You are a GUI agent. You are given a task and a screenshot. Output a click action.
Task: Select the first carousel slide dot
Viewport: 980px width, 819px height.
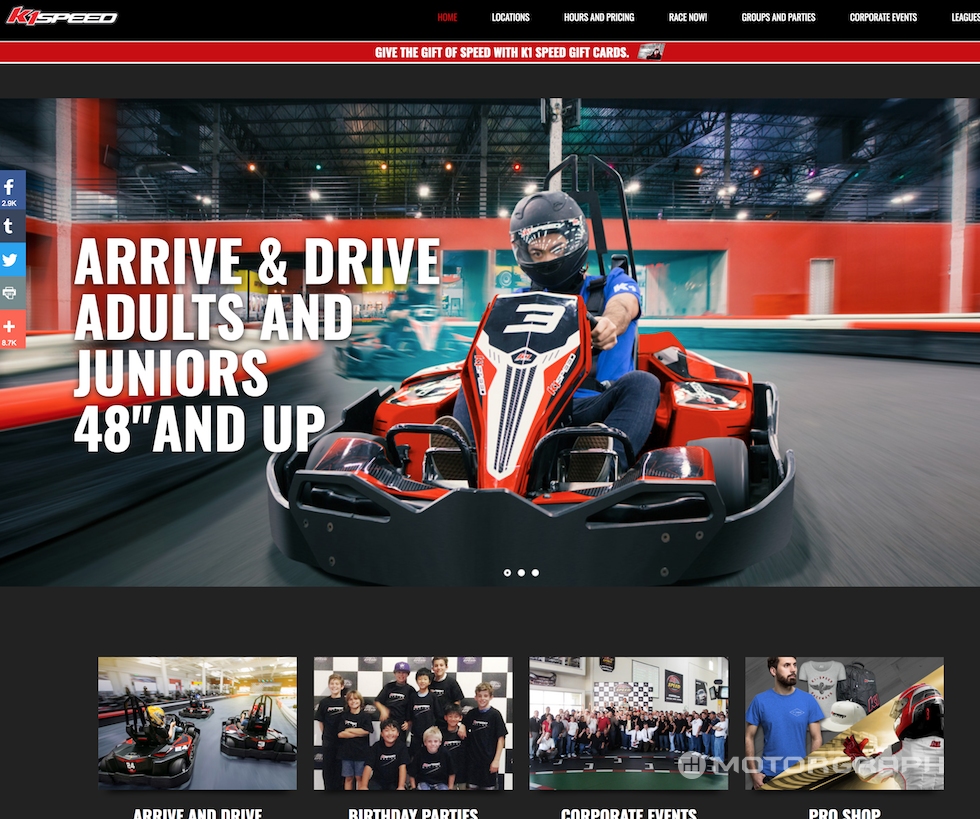coord(507,573)
